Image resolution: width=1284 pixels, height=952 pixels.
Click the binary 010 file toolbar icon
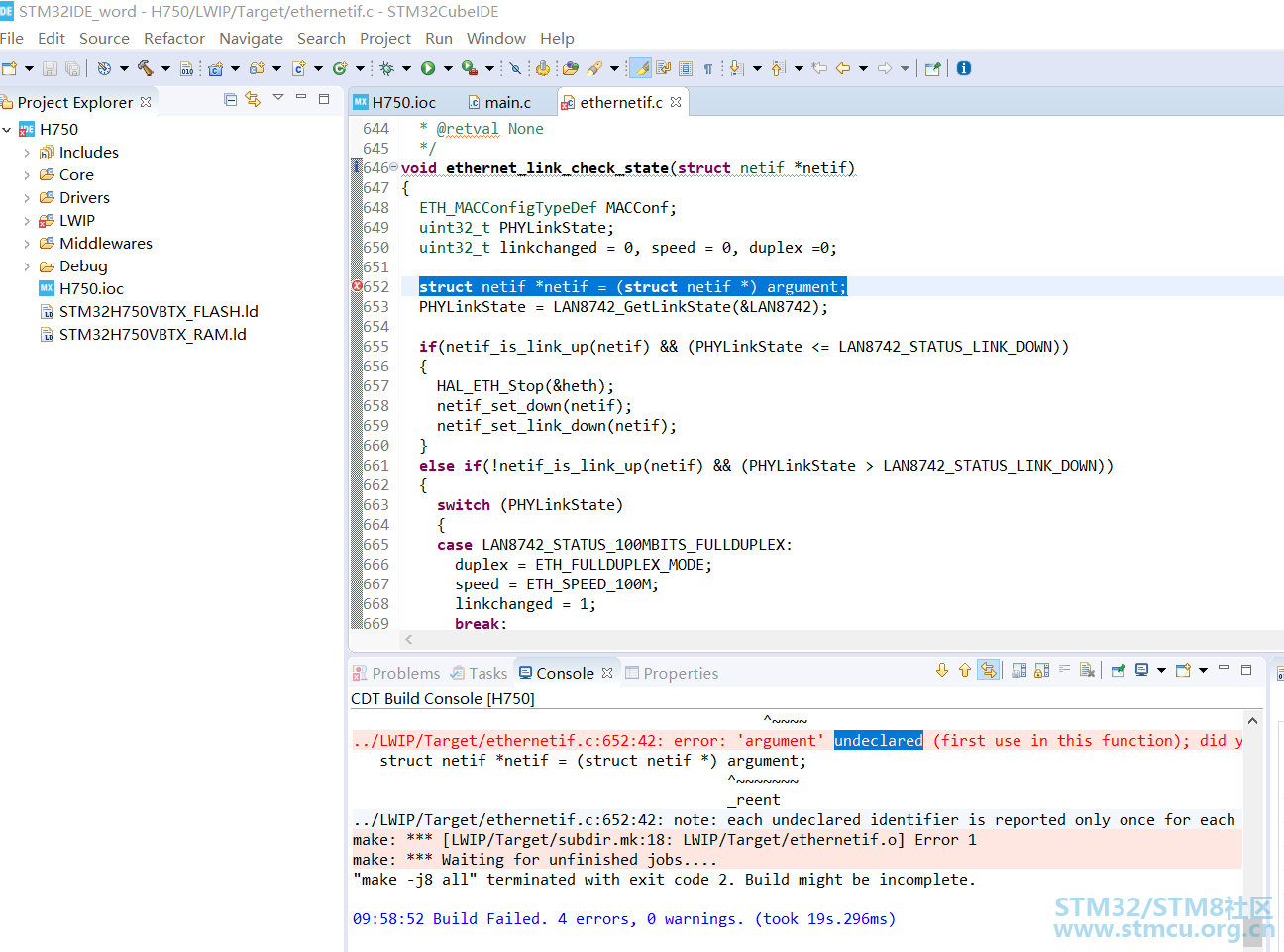186,68
